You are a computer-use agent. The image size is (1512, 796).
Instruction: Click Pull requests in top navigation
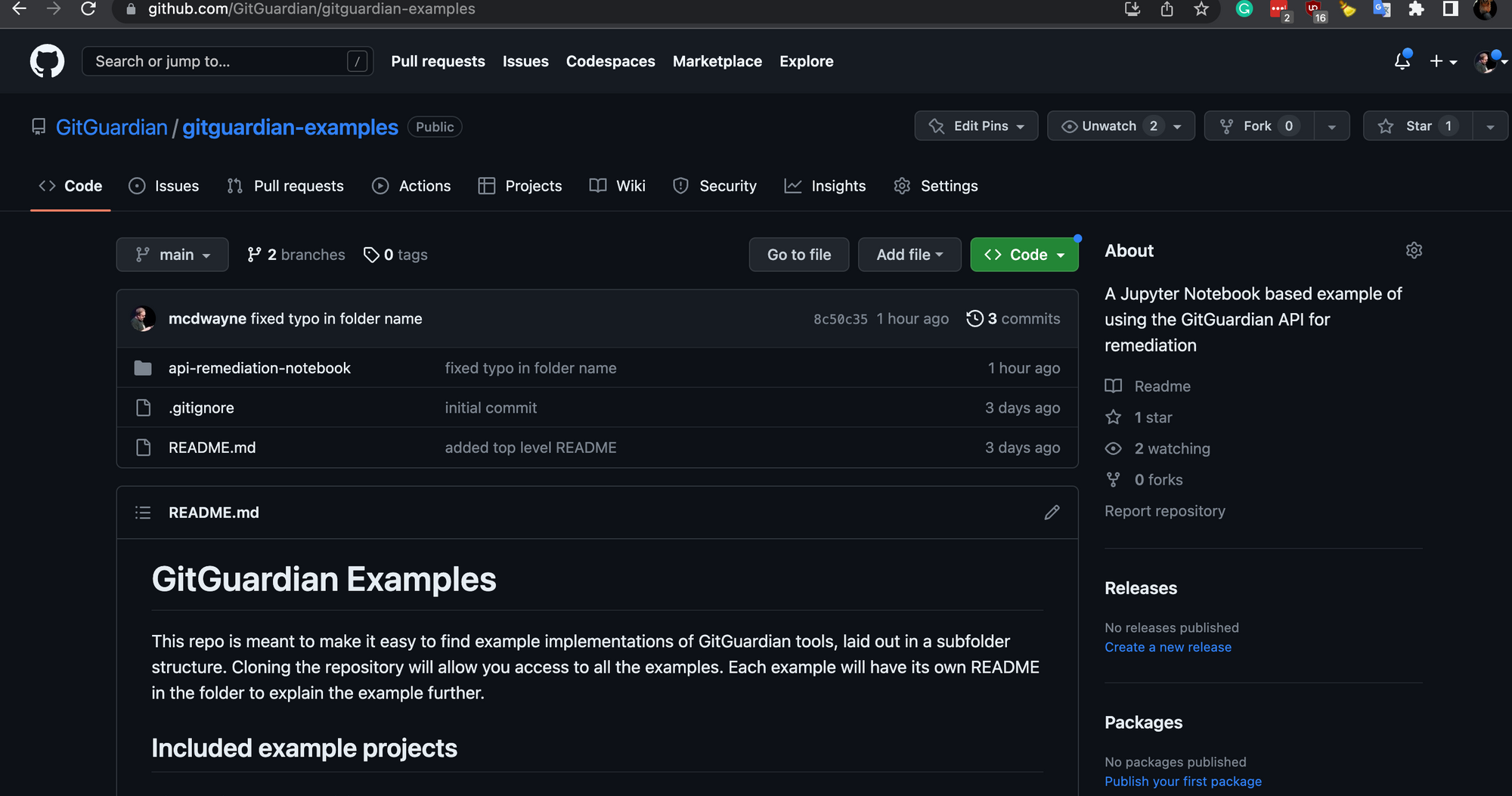438,61
